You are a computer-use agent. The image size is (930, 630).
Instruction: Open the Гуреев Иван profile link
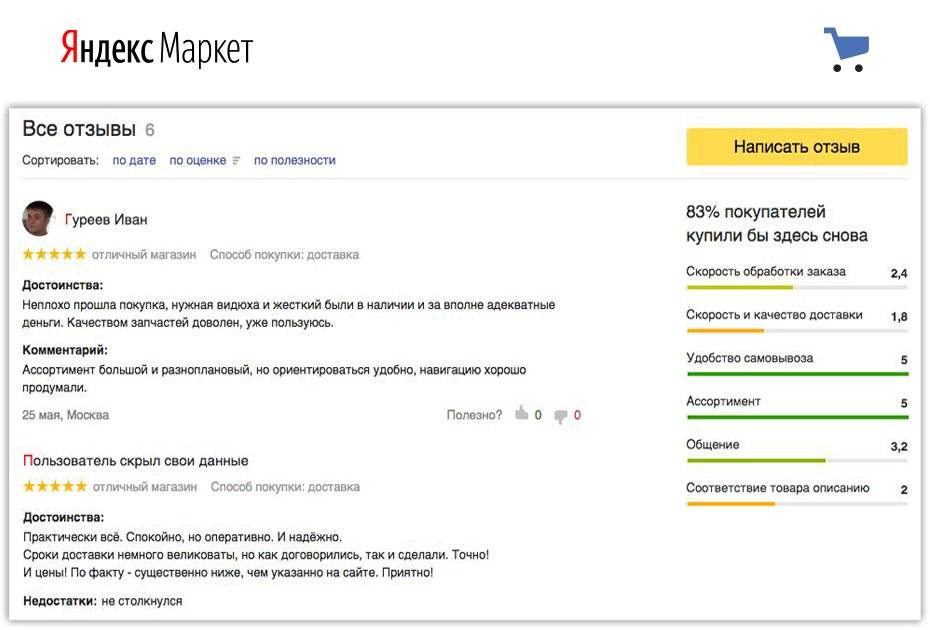click(x=106, y=219)
